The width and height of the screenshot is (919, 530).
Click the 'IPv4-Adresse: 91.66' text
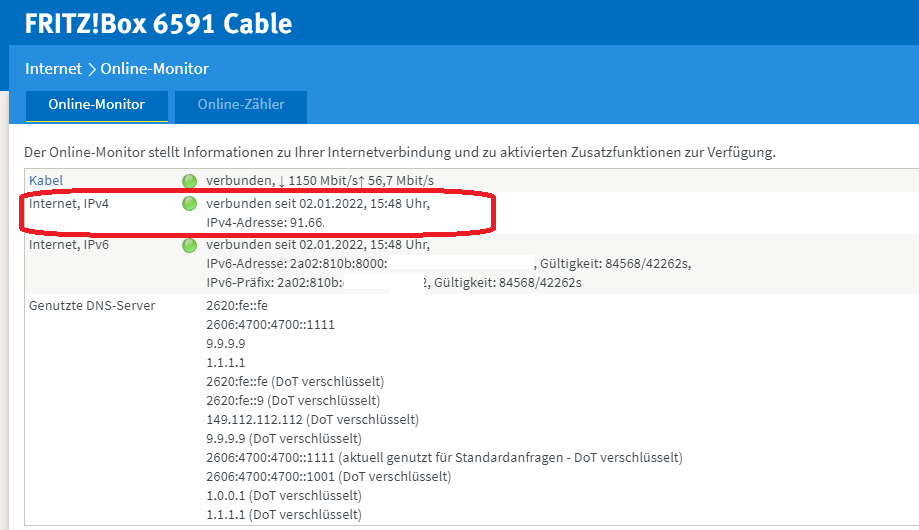[265, 223]
